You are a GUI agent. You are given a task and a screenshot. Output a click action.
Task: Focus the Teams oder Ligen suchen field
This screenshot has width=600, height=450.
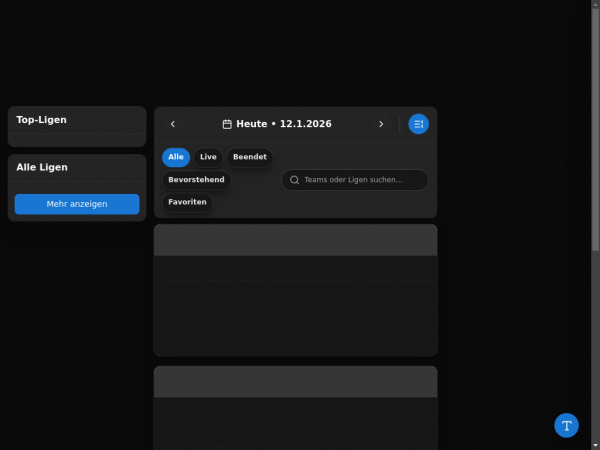click(360, 180)
